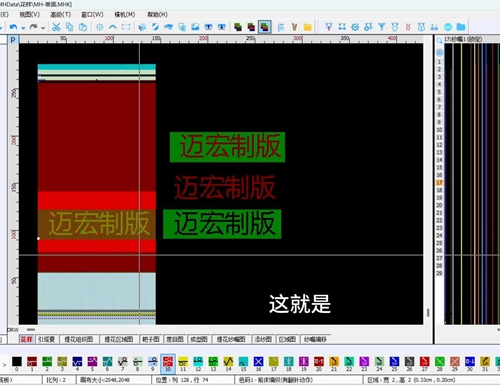Select blue X color code 16 swatch
This screenshot has height=385, width=500.
259,362
